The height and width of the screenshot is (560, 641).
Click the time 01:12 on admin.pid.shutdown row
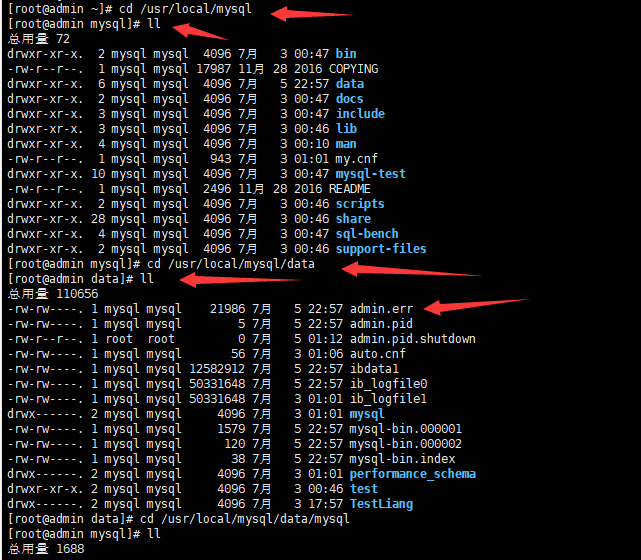click(325, 339)
